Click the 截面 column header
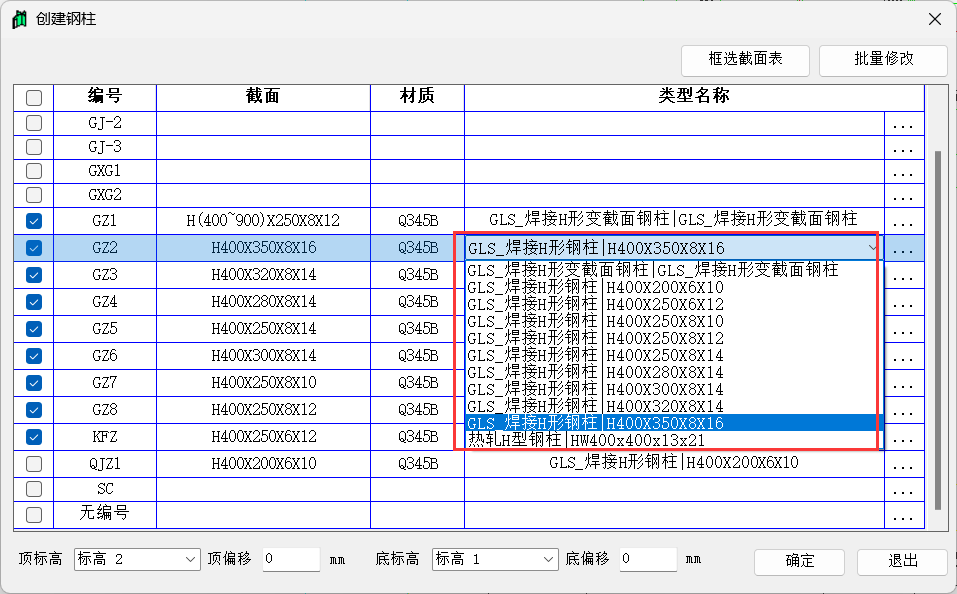This screenshot has width=957, height=594. [x=263, y=97]
